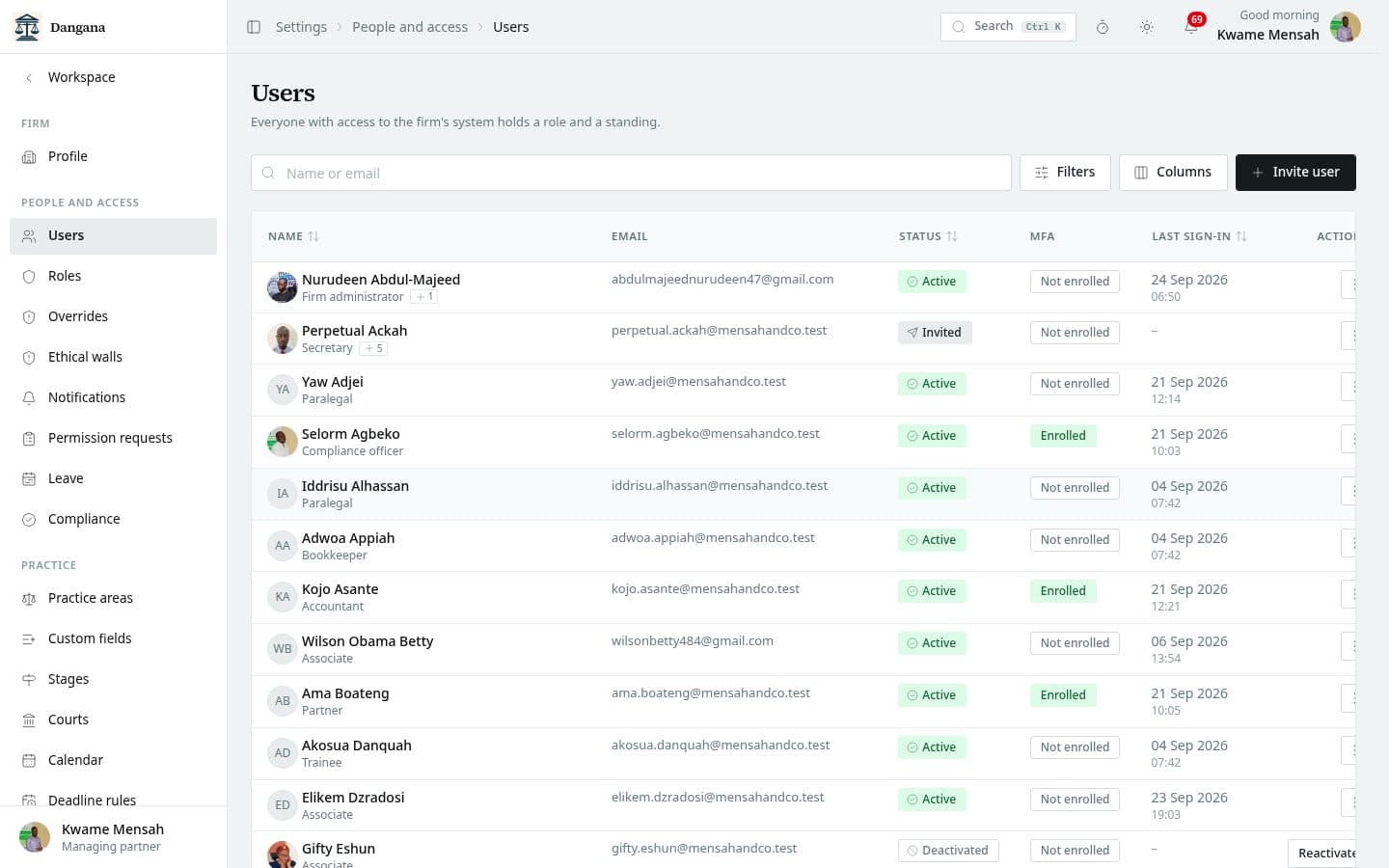Open Elikem Dzradosi user name

click(353, 798)
